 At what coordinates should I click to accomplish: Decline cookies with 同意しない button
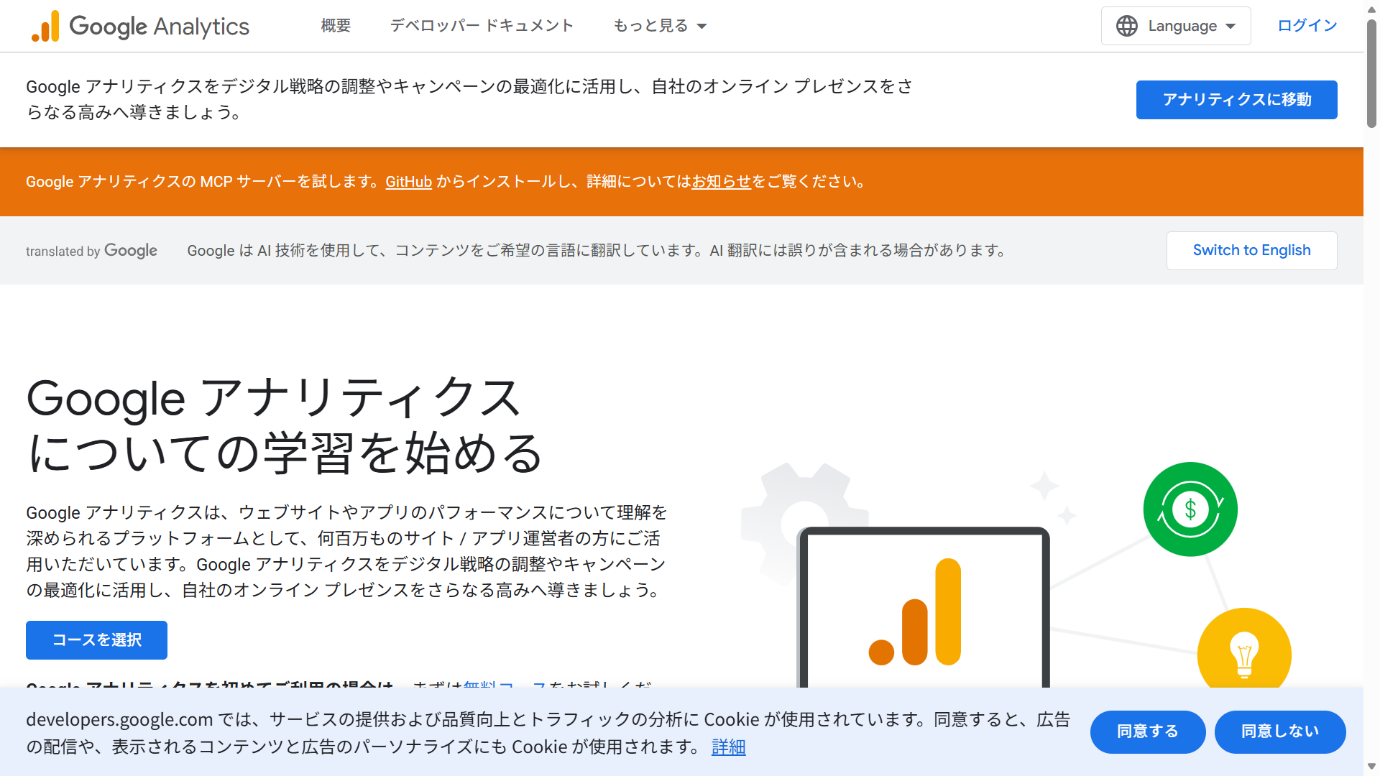pyautogui.click(x=1280, y=732)
